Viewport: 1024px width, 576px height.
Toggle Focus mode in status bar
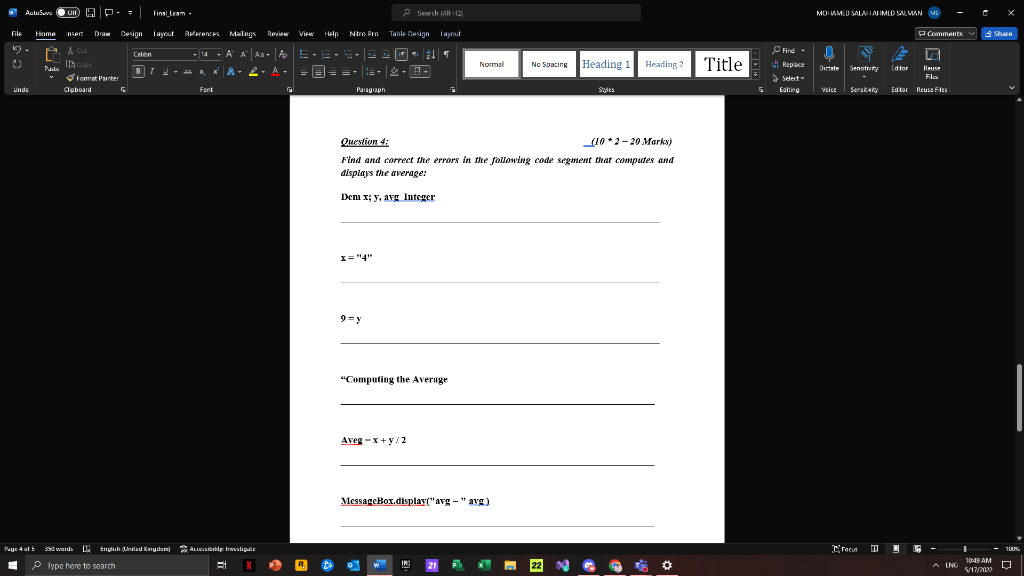(845, 549)
